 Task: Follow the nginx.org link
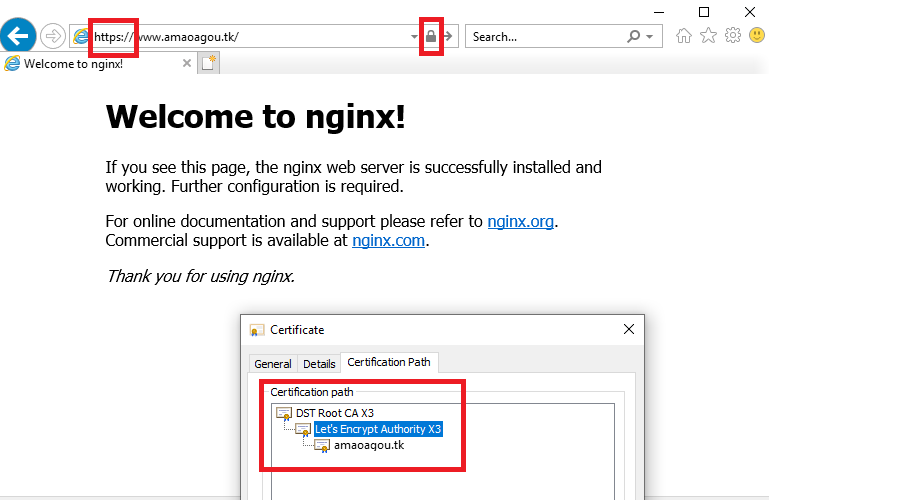click(x=521, y=221)
